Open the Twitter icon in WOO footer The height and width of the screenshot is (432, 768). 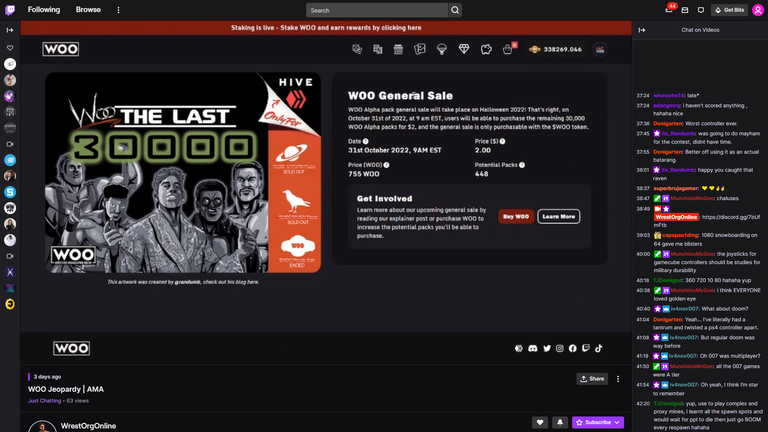(x=547, y=348)
